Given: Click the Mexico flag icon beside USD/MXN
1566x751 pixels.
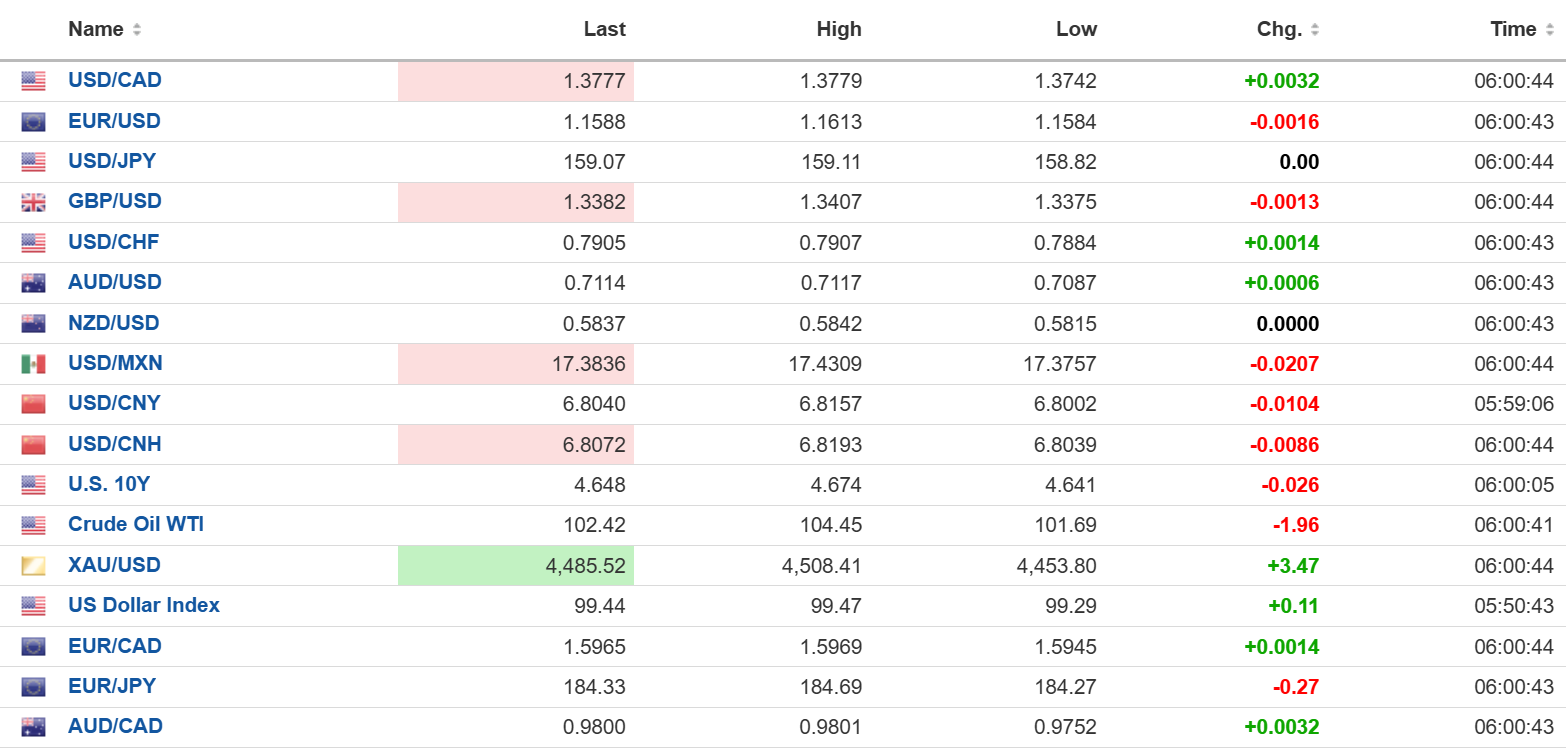Looking at the screenshot, I should click(33, 364).
